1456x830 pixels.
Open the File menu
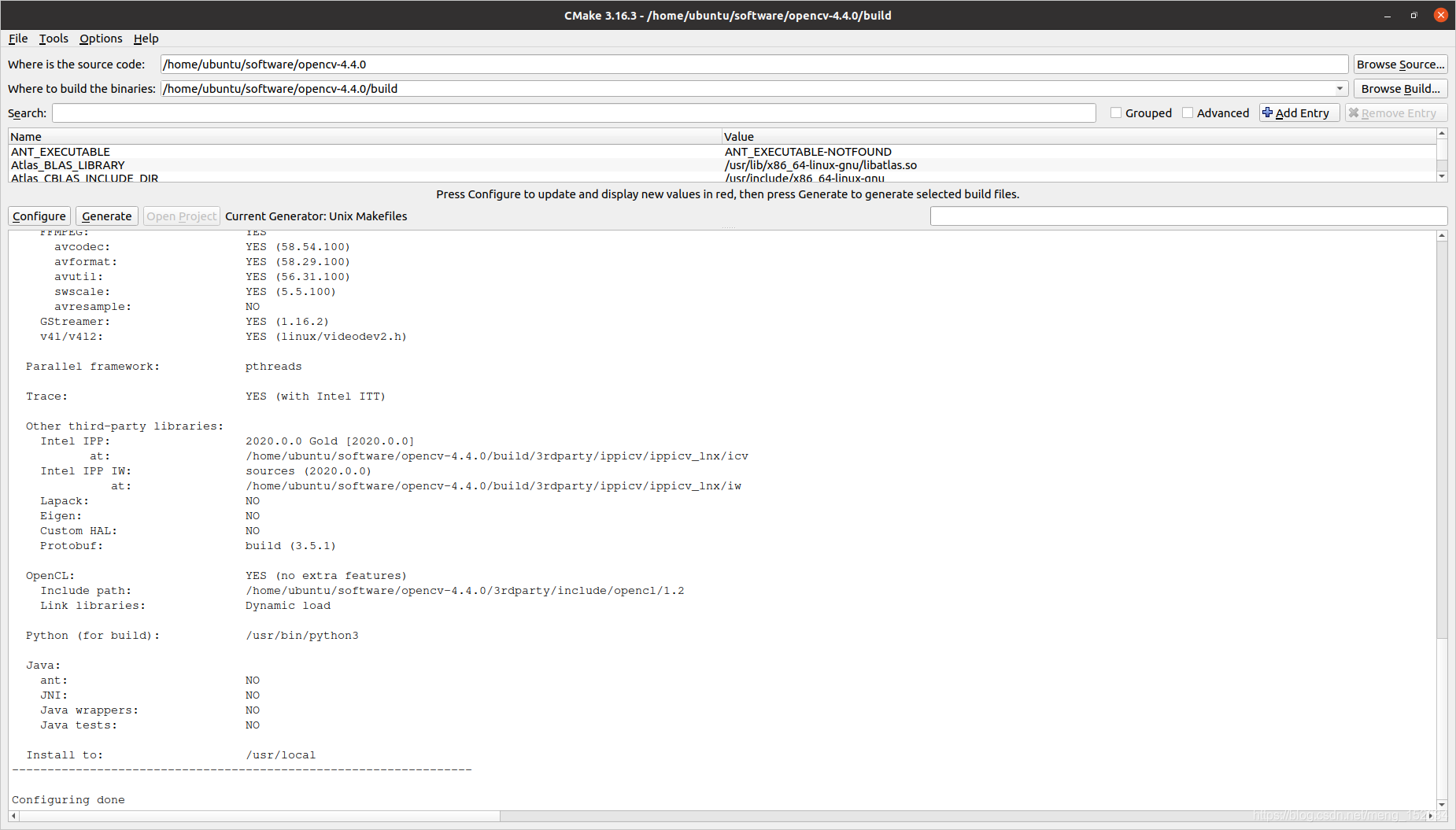tap(18, 39)
